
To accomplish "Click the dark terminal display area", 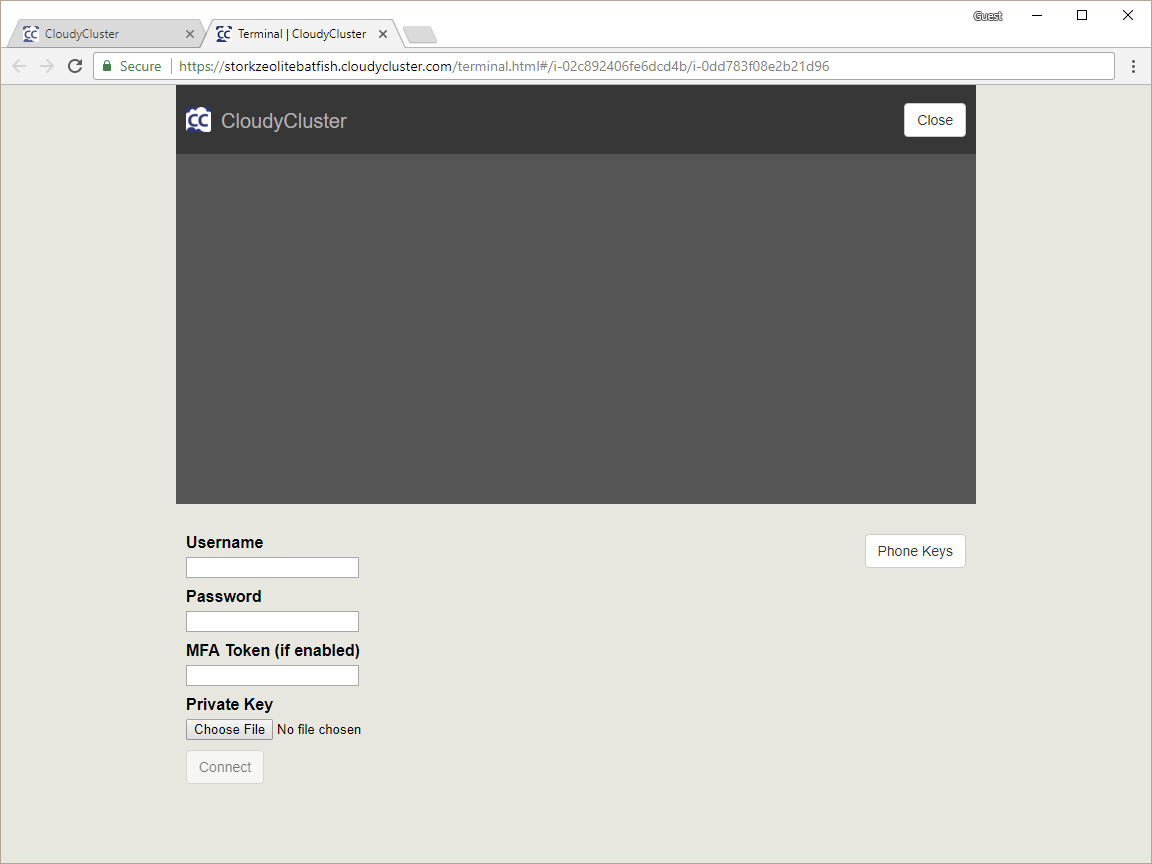I will coord(576,329).
